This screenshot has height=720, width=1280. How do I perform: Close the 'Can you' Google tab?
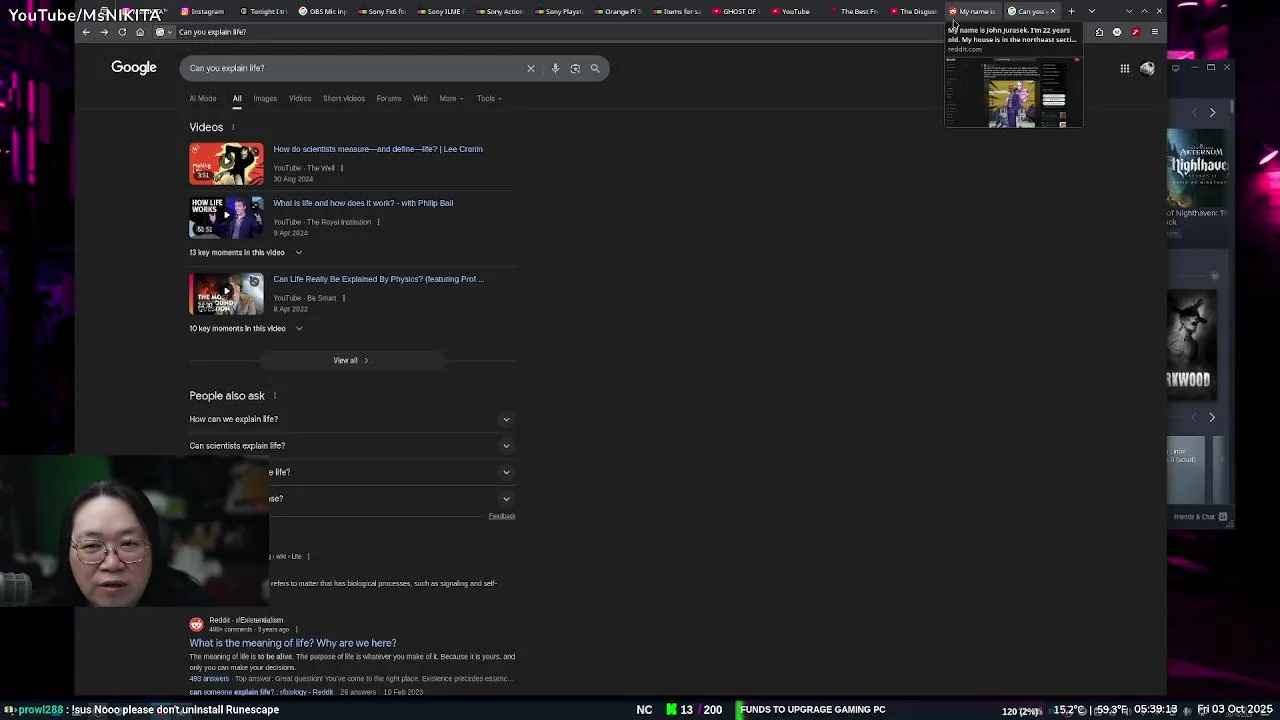(1052, 11)
